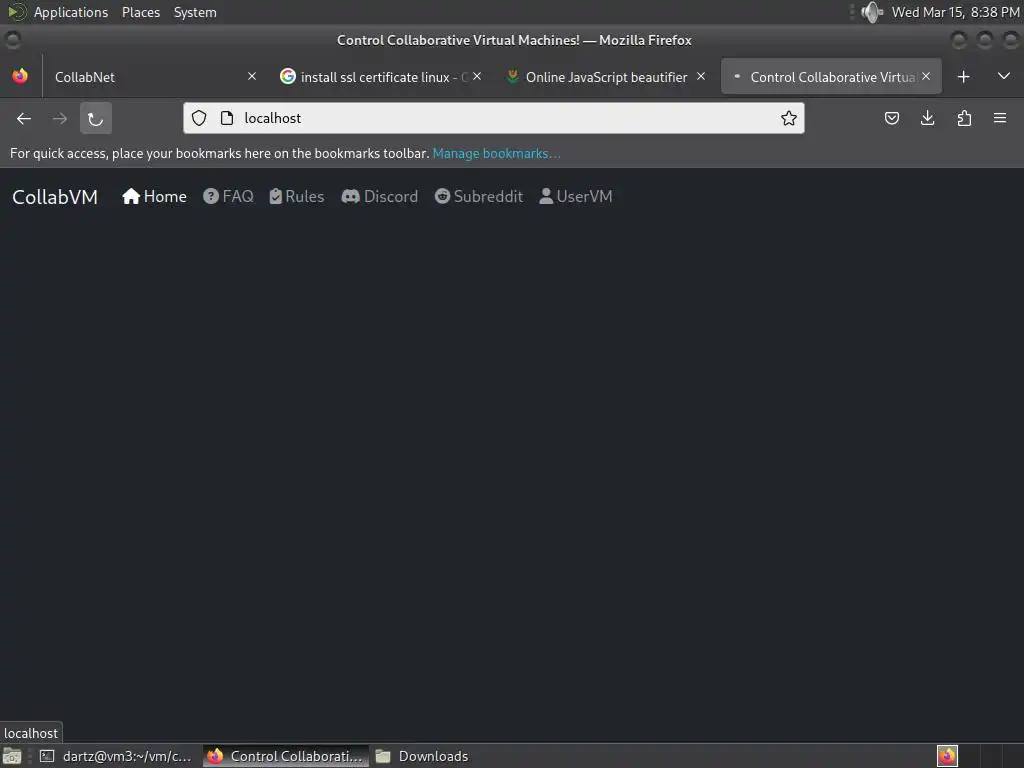Click the site information page icon
This screenshot has width=1024, height=768.
point(227,118)
